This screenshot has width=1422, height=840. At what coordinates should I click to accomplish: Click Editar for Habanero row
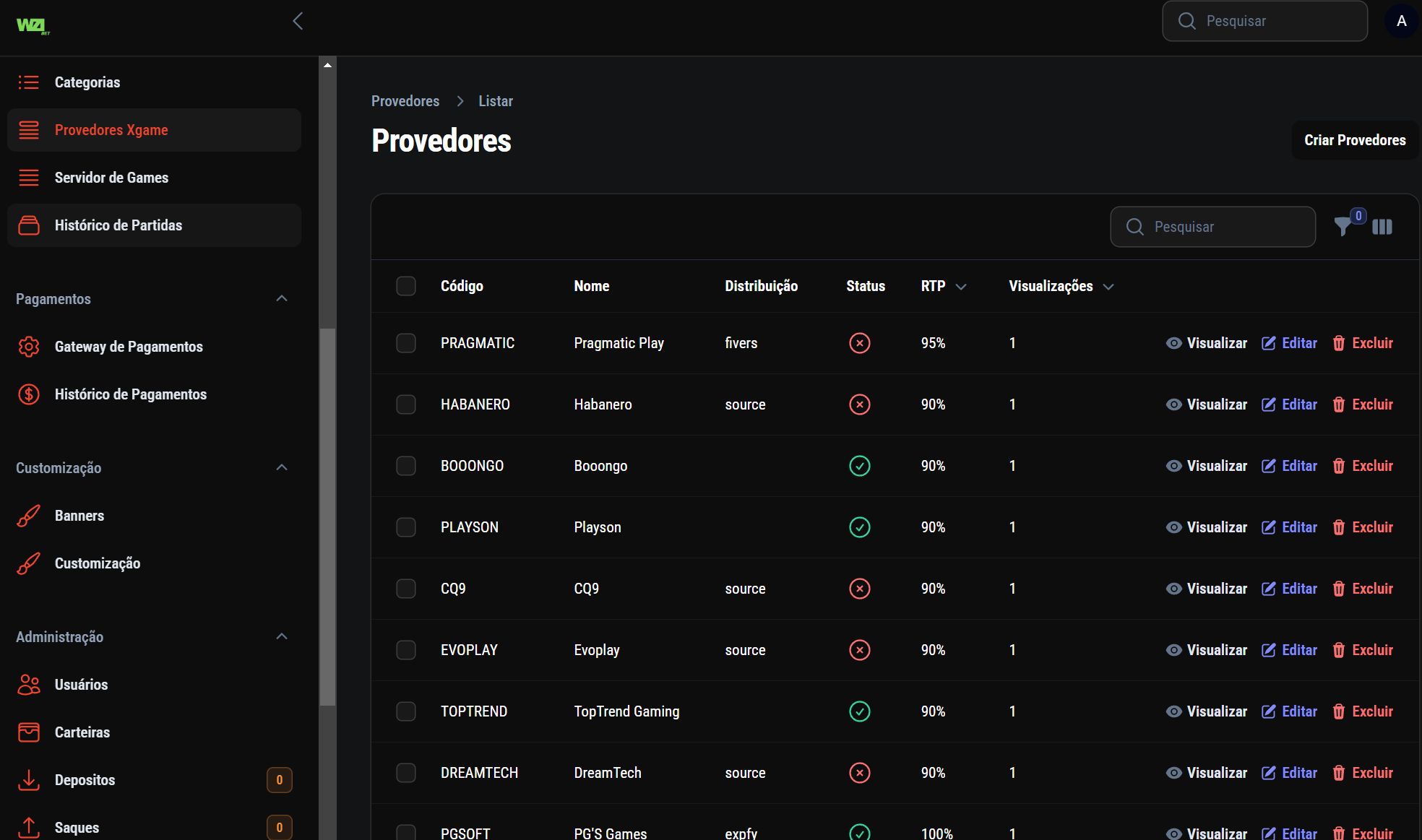[x=1289, y=404]
